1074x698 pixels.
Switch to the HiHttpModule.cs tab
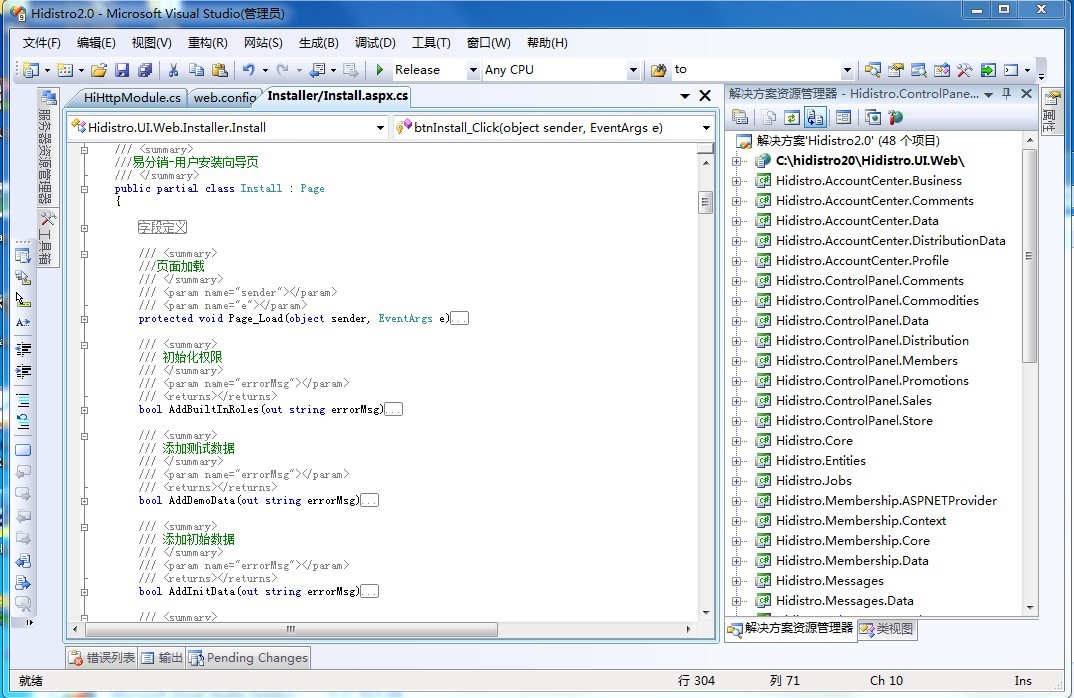point(132,97)
